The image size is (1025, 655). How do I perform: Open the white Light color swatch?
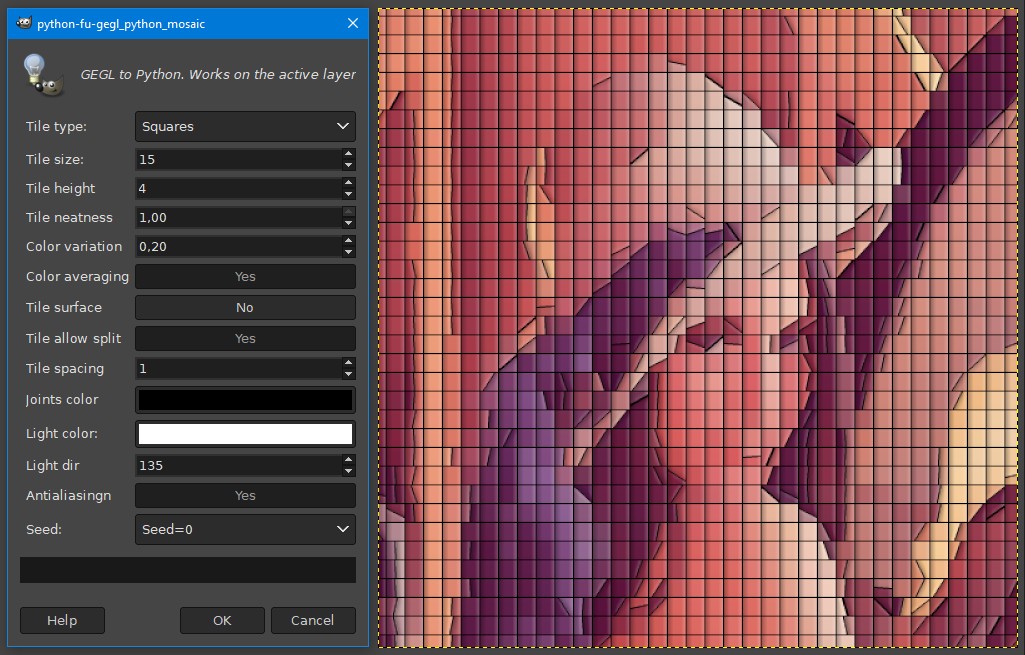(x=245, y=434)
